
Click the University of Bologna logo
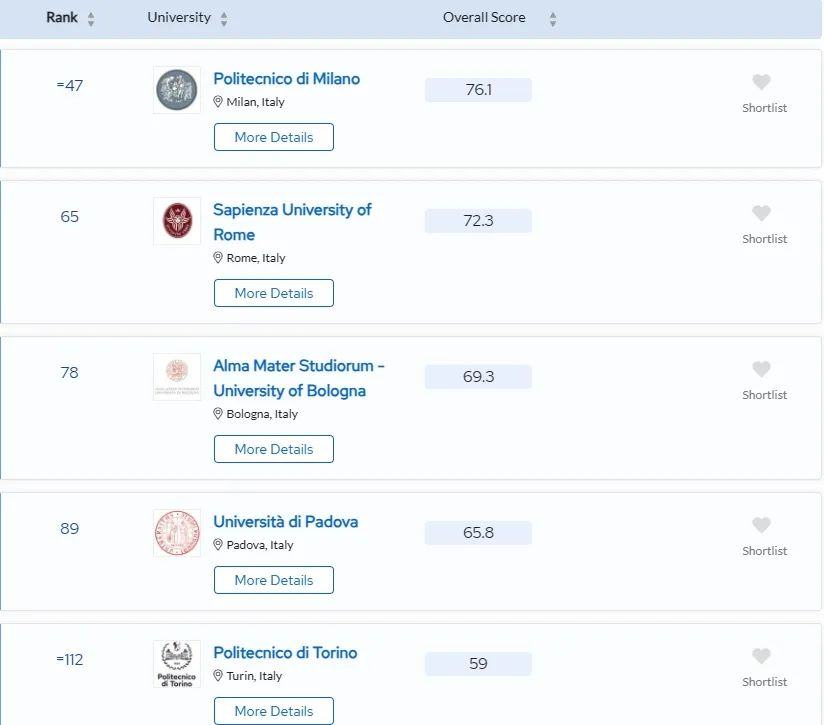coord(177,377)
